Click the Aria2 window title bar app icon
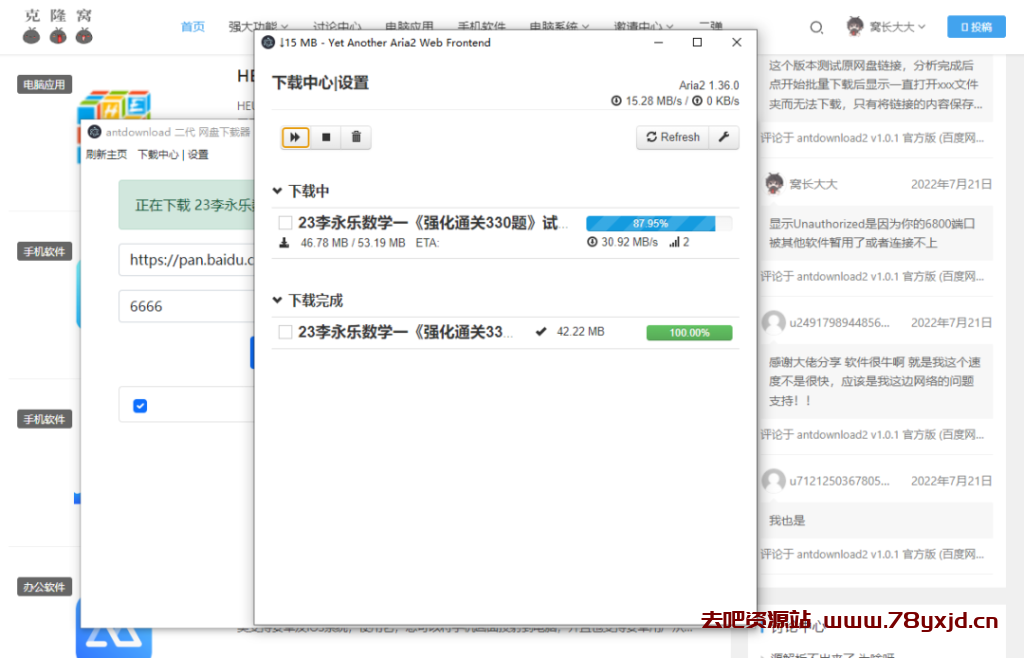 [268, 42]
